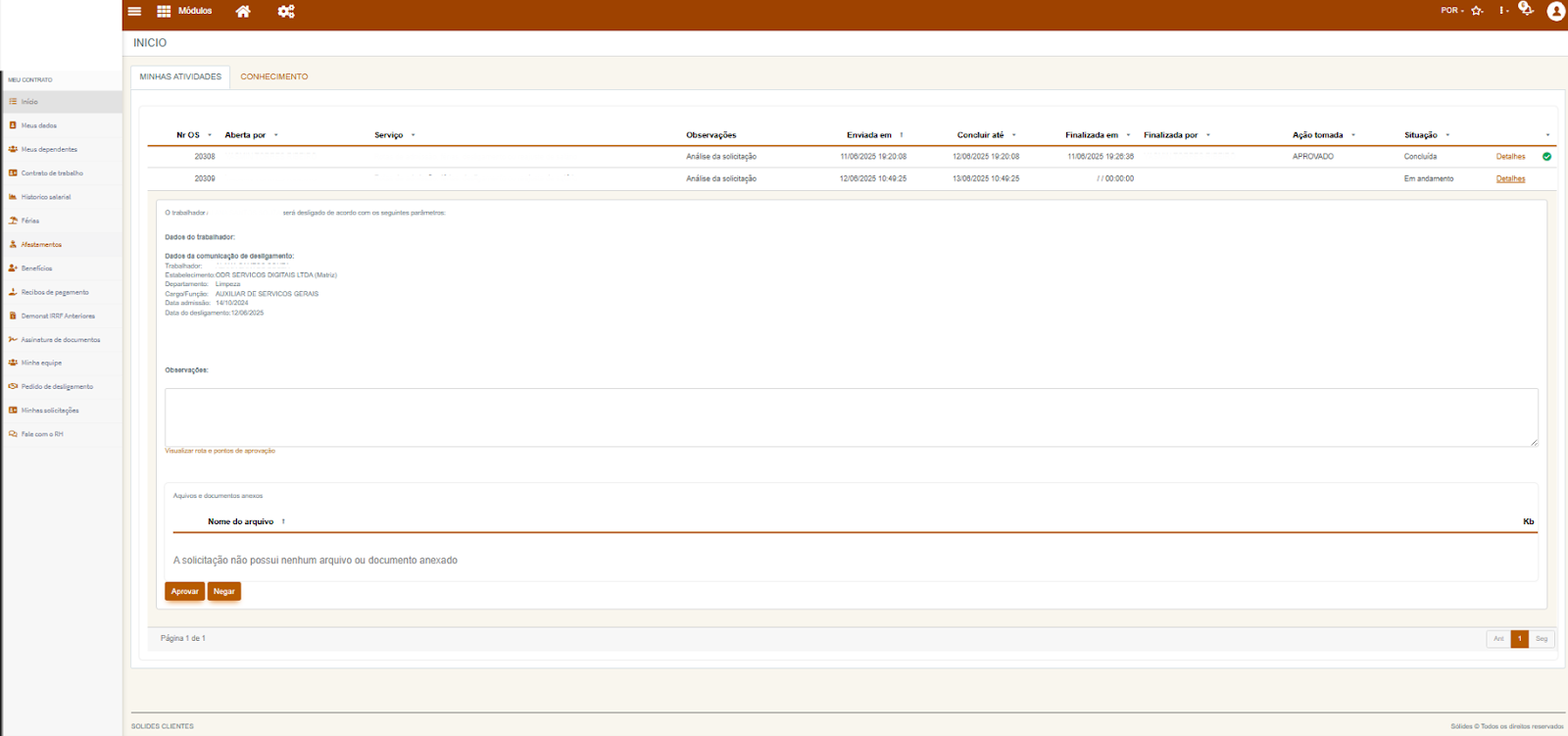This screenshot has height=736, width=1568.
Task: Go to previous page with Ant button
Action: coord(1498,639)
